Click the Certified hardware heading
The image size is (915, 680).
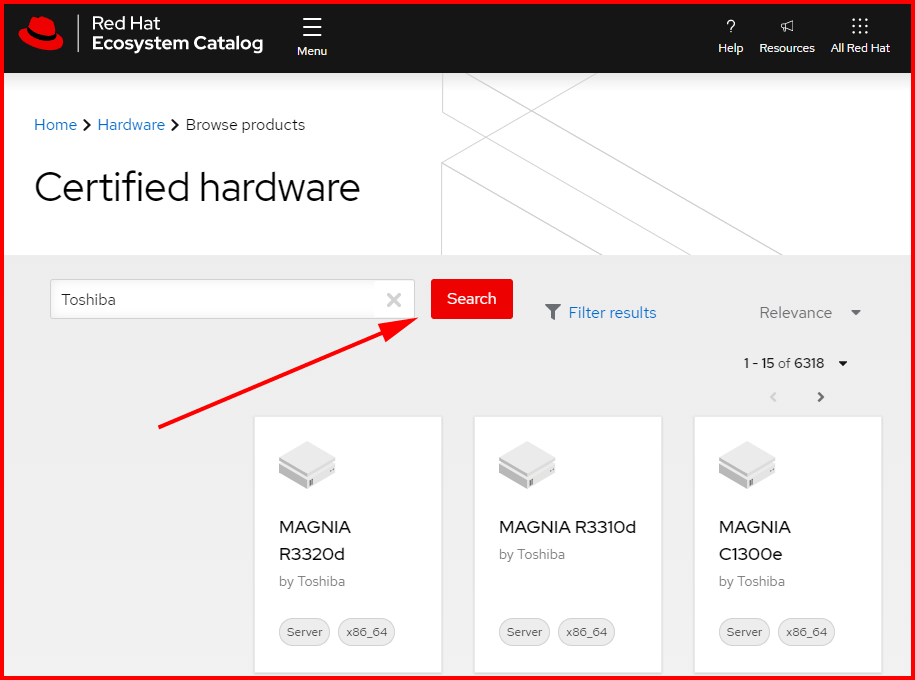tap(197, 187)
